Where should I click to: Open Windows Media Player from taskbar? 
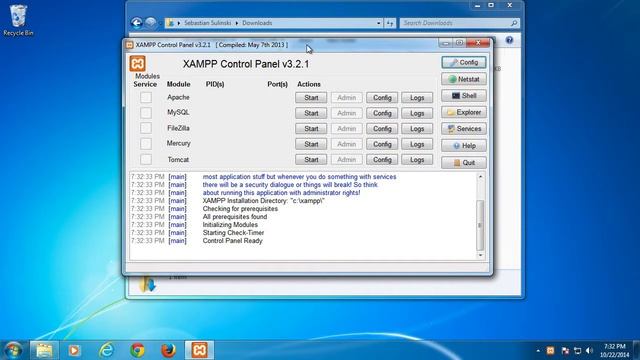tap(74, 350)
